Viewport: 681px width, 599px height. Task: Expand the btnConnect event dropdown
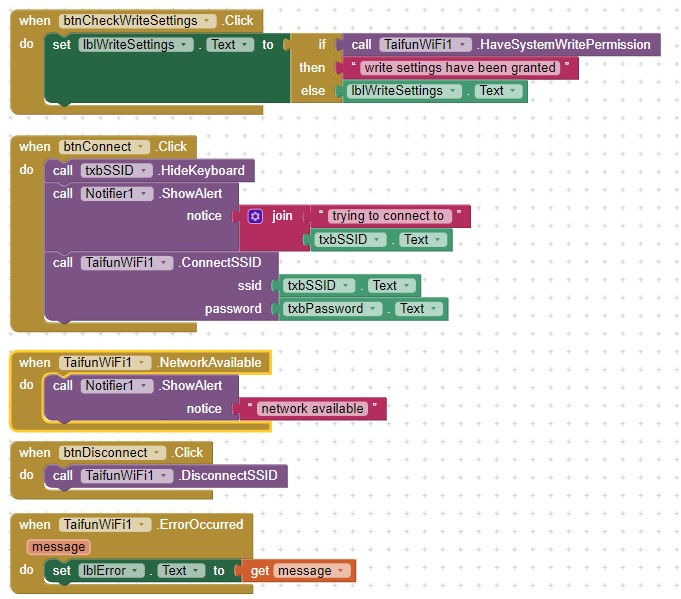(142, 147)
